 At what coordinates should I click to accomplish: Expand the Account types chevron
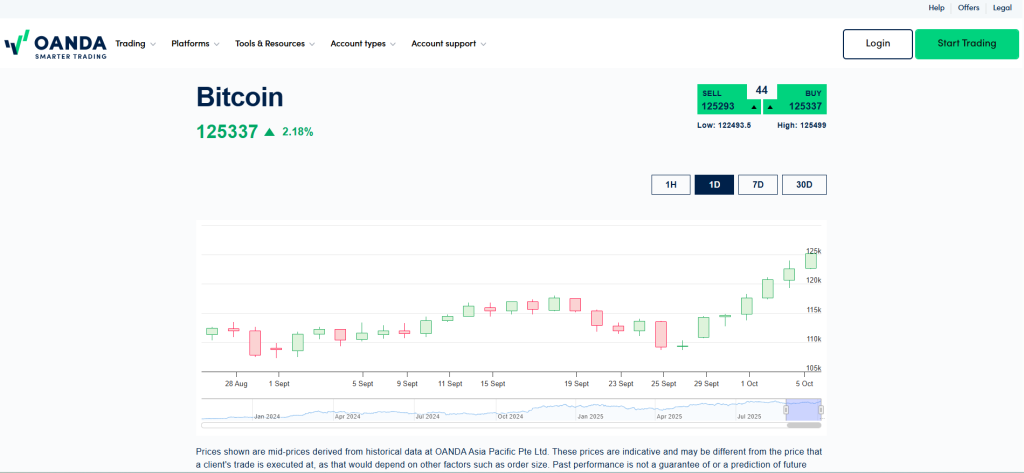pyautogui.click(x=392, y=44)
